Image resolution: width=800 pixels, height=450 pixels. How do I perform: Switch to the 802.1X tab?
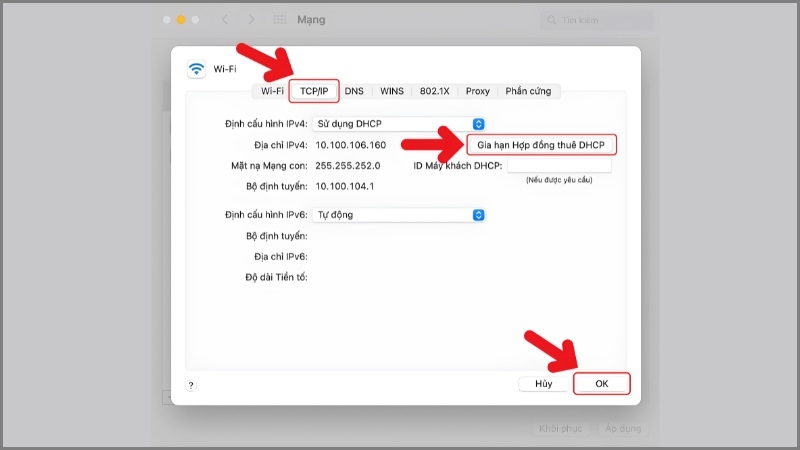[435, 91]
